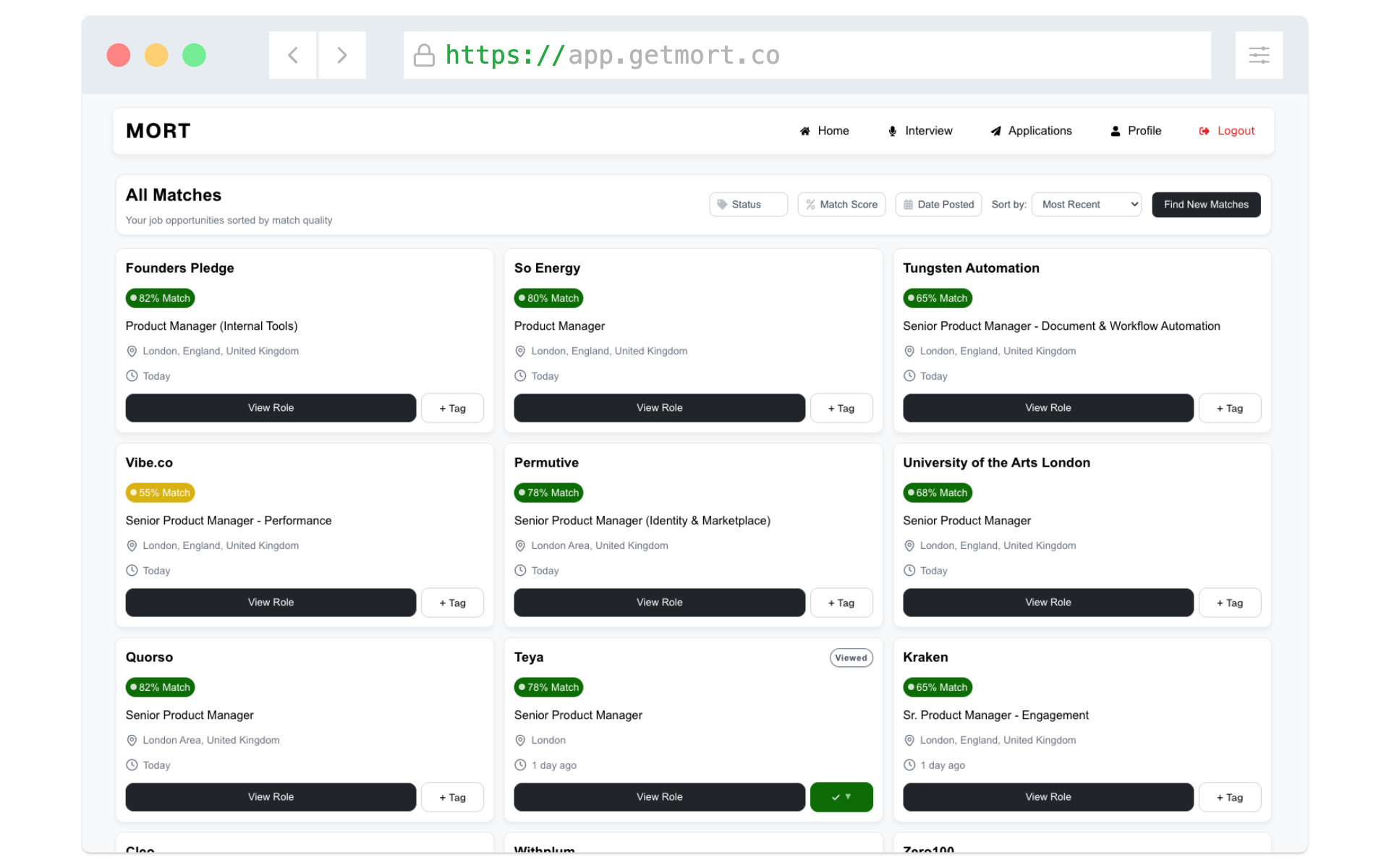Toggle the Match Score filter

coord(841,205)
